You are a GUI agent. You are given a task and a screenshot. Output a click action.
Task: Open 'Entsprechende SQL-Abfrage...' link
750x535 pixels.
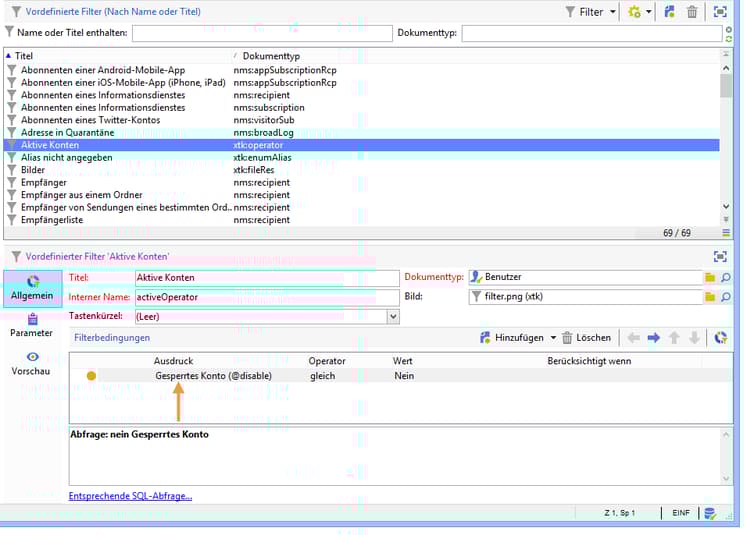pos(130,496)
